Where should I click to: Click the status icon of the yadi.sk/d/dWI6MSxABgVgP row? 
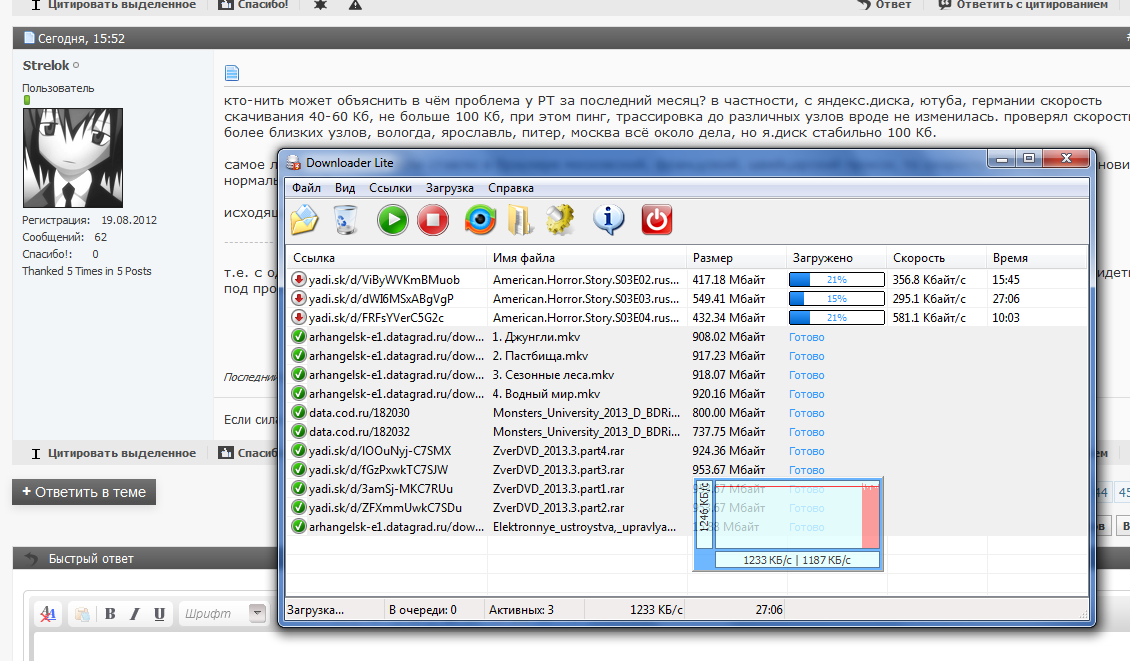[298, 298]
